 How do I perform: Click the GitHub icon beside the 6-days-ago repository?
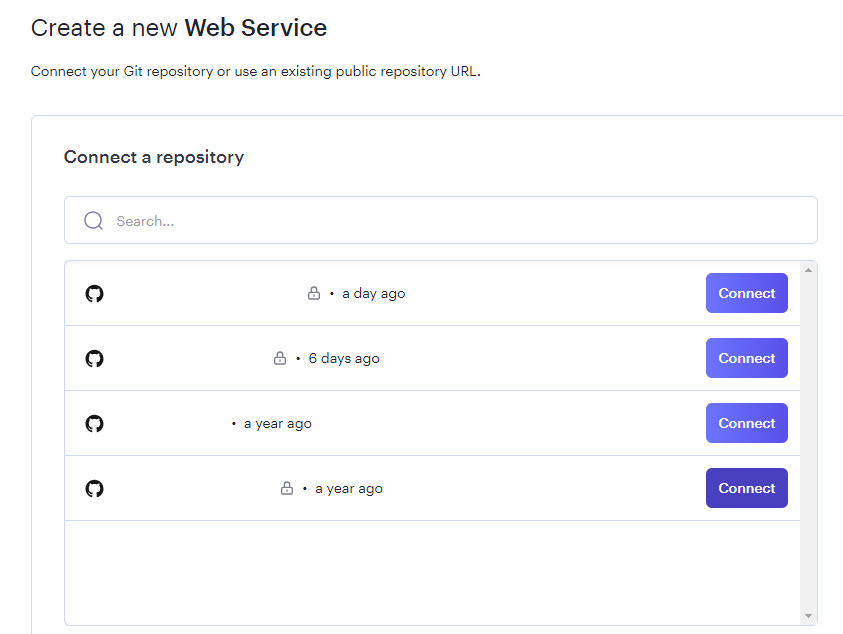[x=94, y=358]
